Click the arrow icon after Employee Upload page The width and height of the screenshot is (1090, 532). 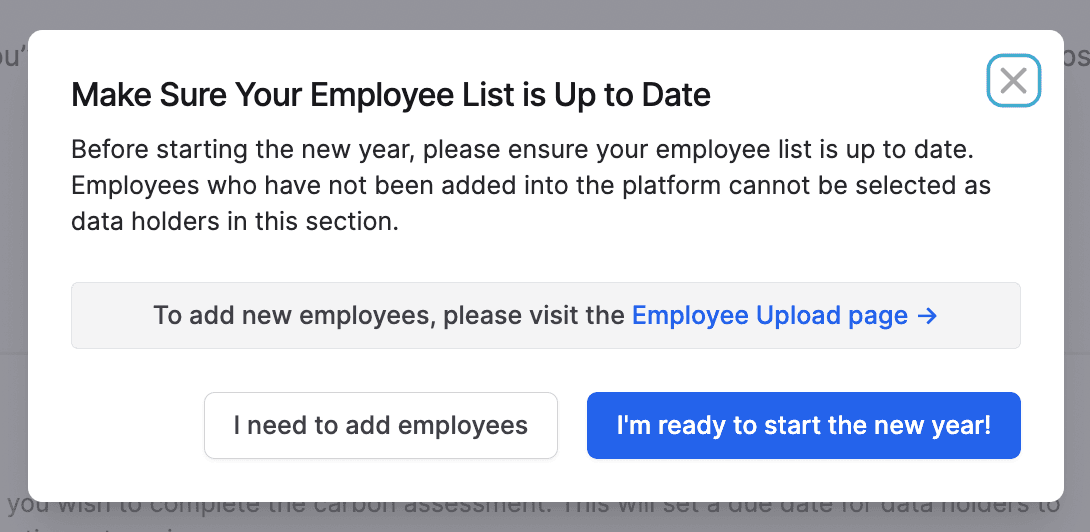coord(927,316)
